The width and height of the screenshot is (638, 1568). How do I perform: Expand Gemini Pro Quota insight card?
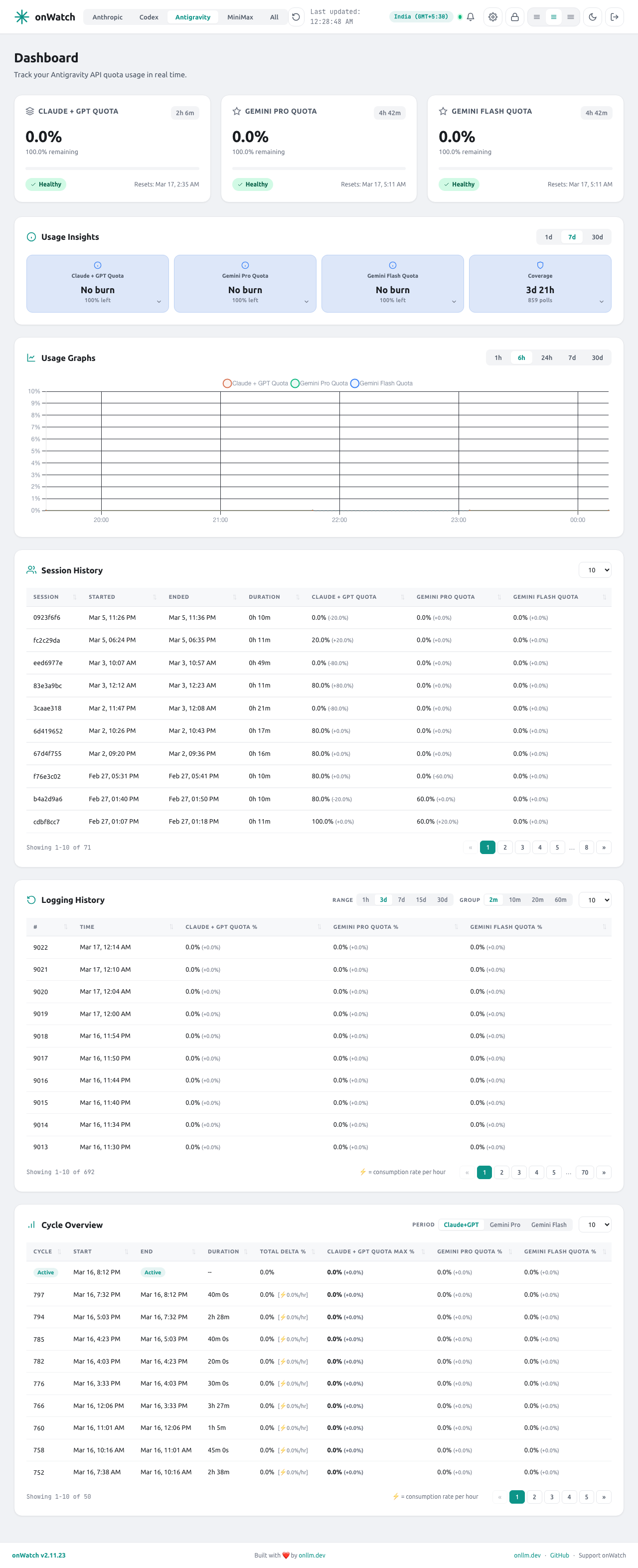[245, 284]
